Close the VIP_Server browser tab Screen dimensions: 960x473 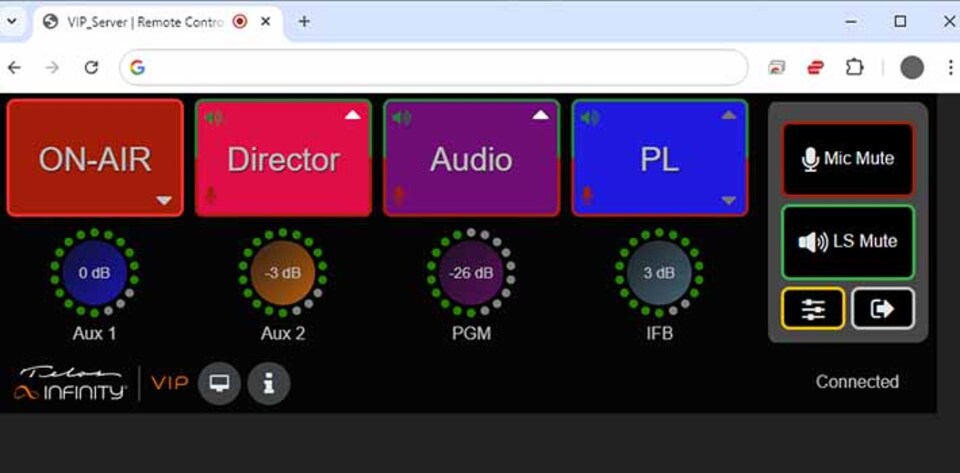[x=266, y=21]
